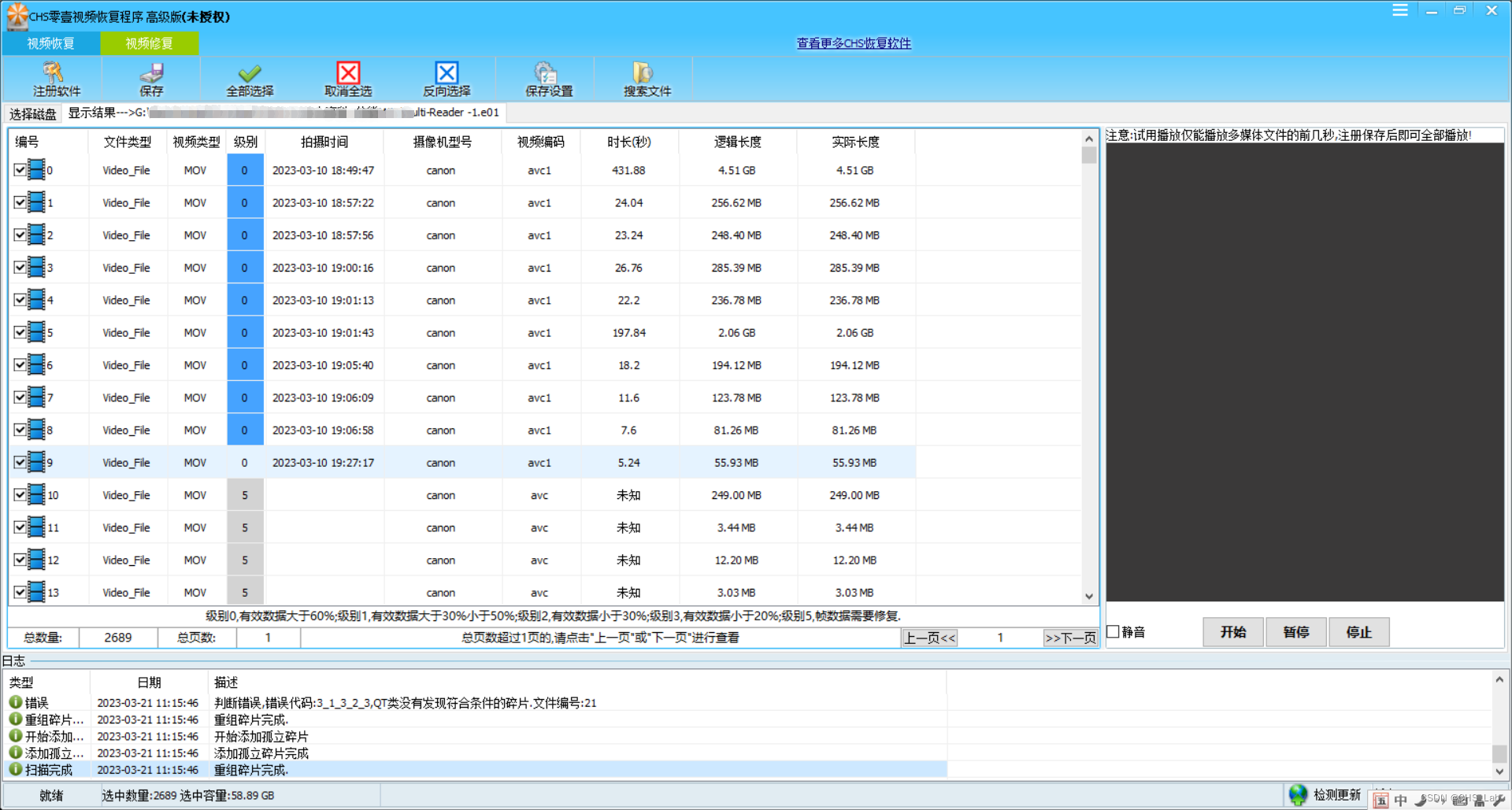Click file list scrollbar down arrow
The image size is (1512, 810).
click(x=1089, y=597)
